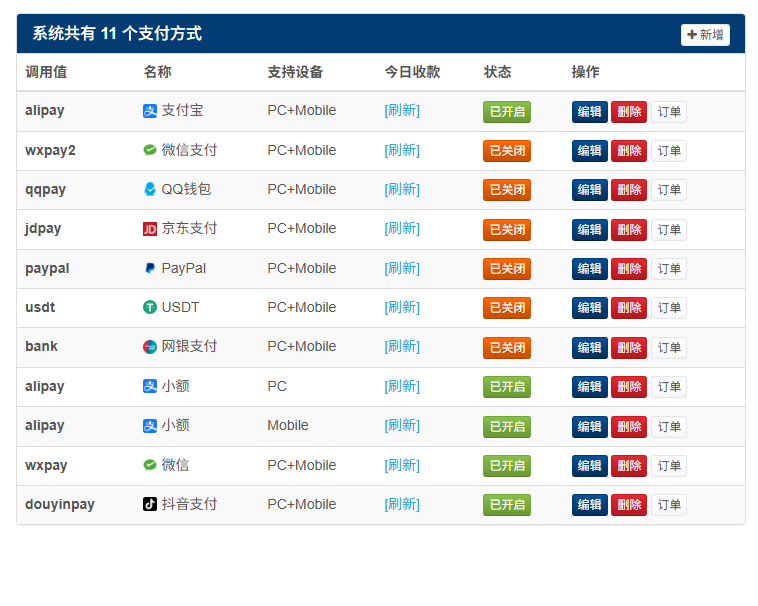Click 删除 for douyinpay row
Image resolution: width=758 pixels, height=606 pixels.
[629, 505]
